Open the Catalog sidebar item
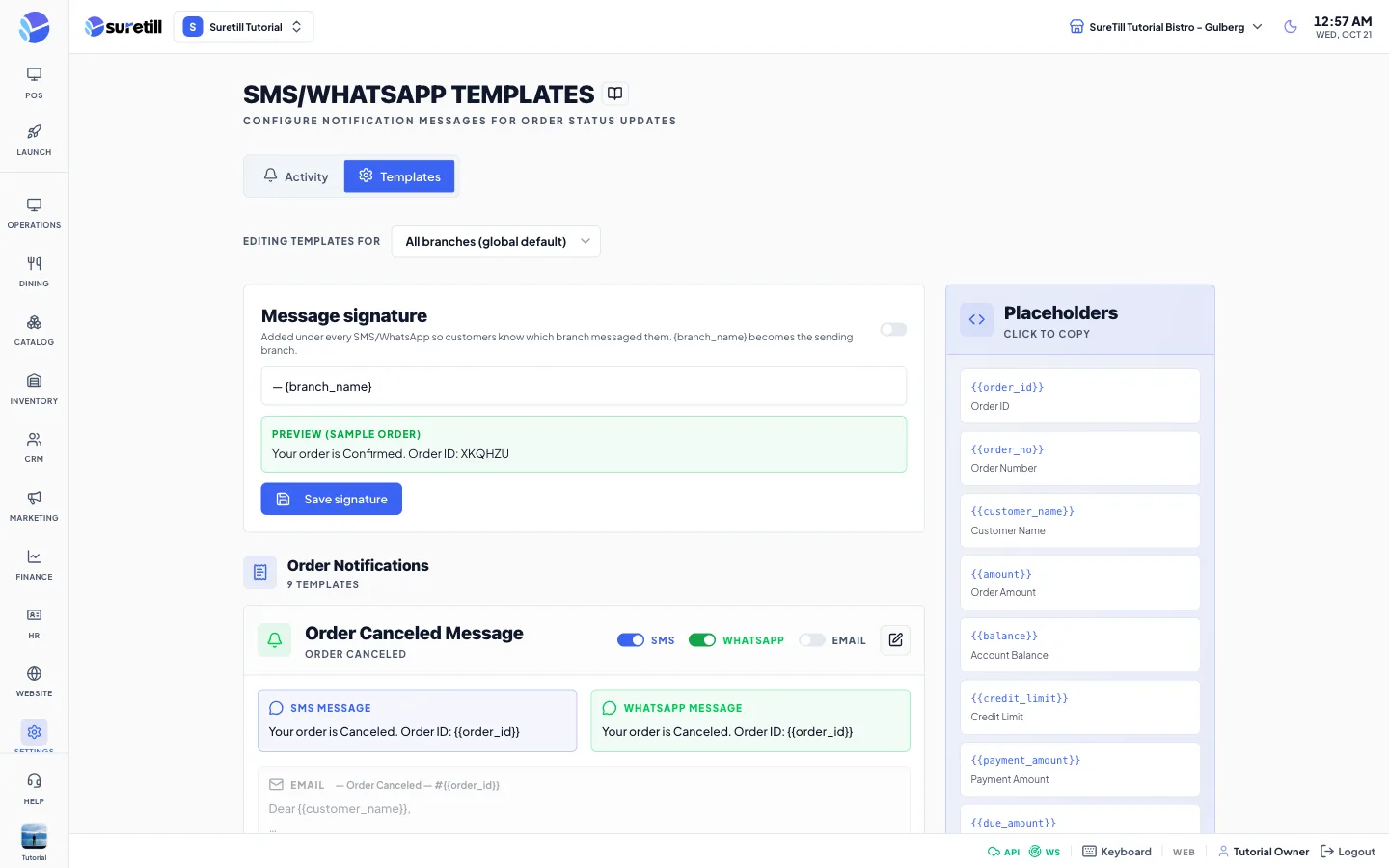This screenshot has width=1389, height=868. [34, 331]
